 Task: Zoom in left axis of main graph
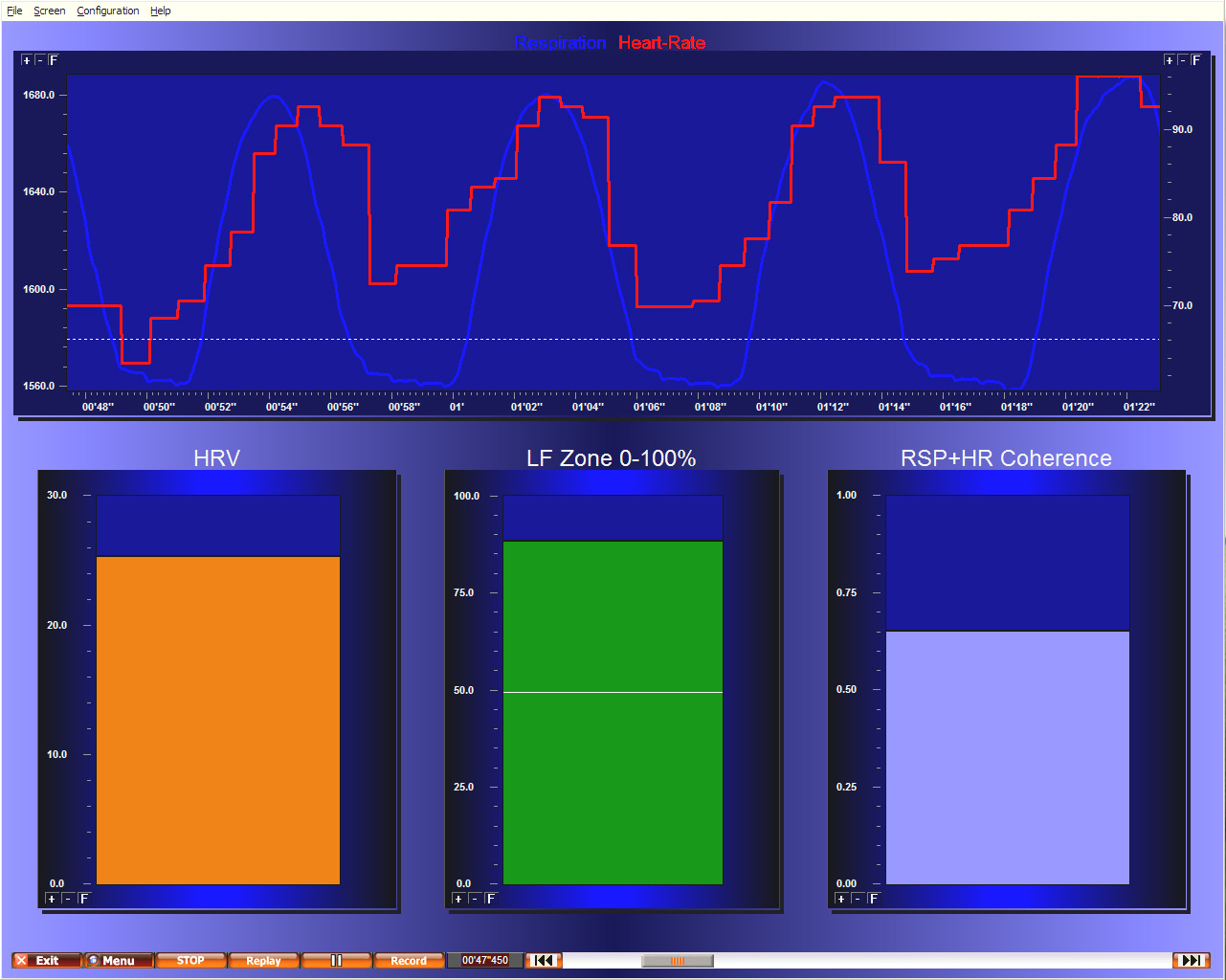pos(26,60)
